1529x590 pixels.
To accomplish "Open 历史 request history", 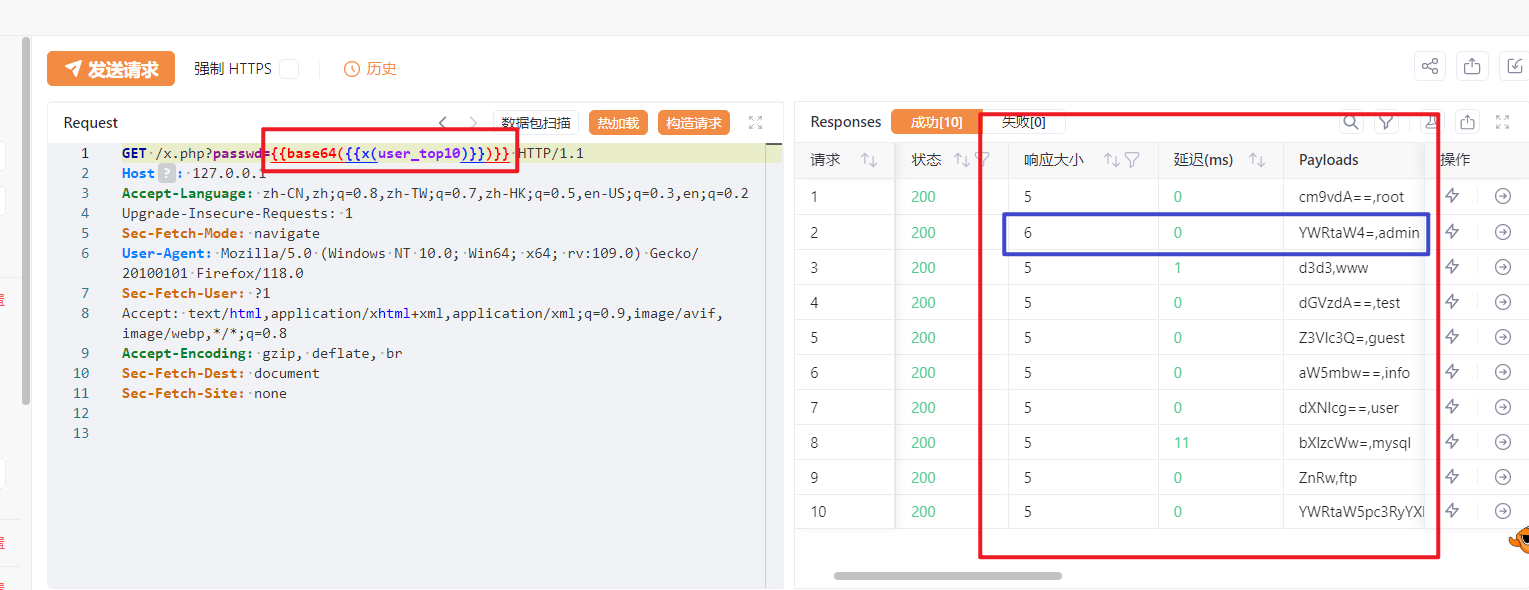I will (x=370, y=69).
